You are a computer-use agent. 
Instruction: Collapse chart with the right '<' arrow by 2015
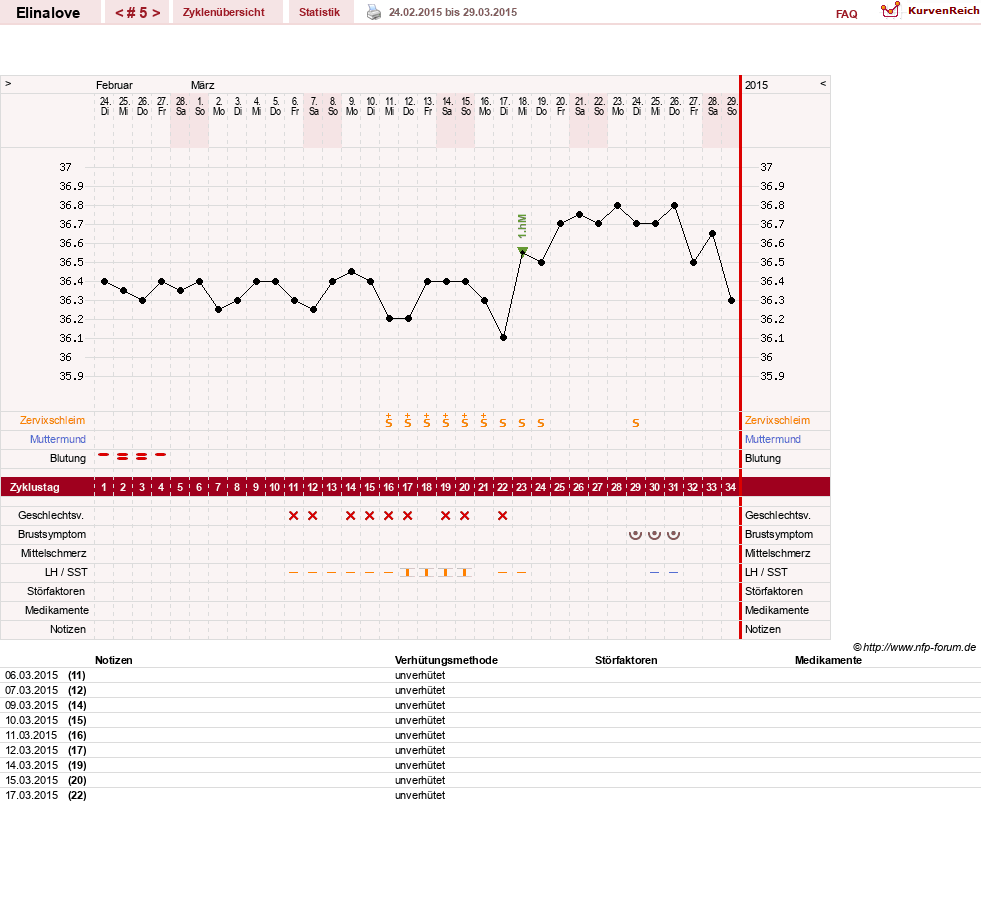823,83
